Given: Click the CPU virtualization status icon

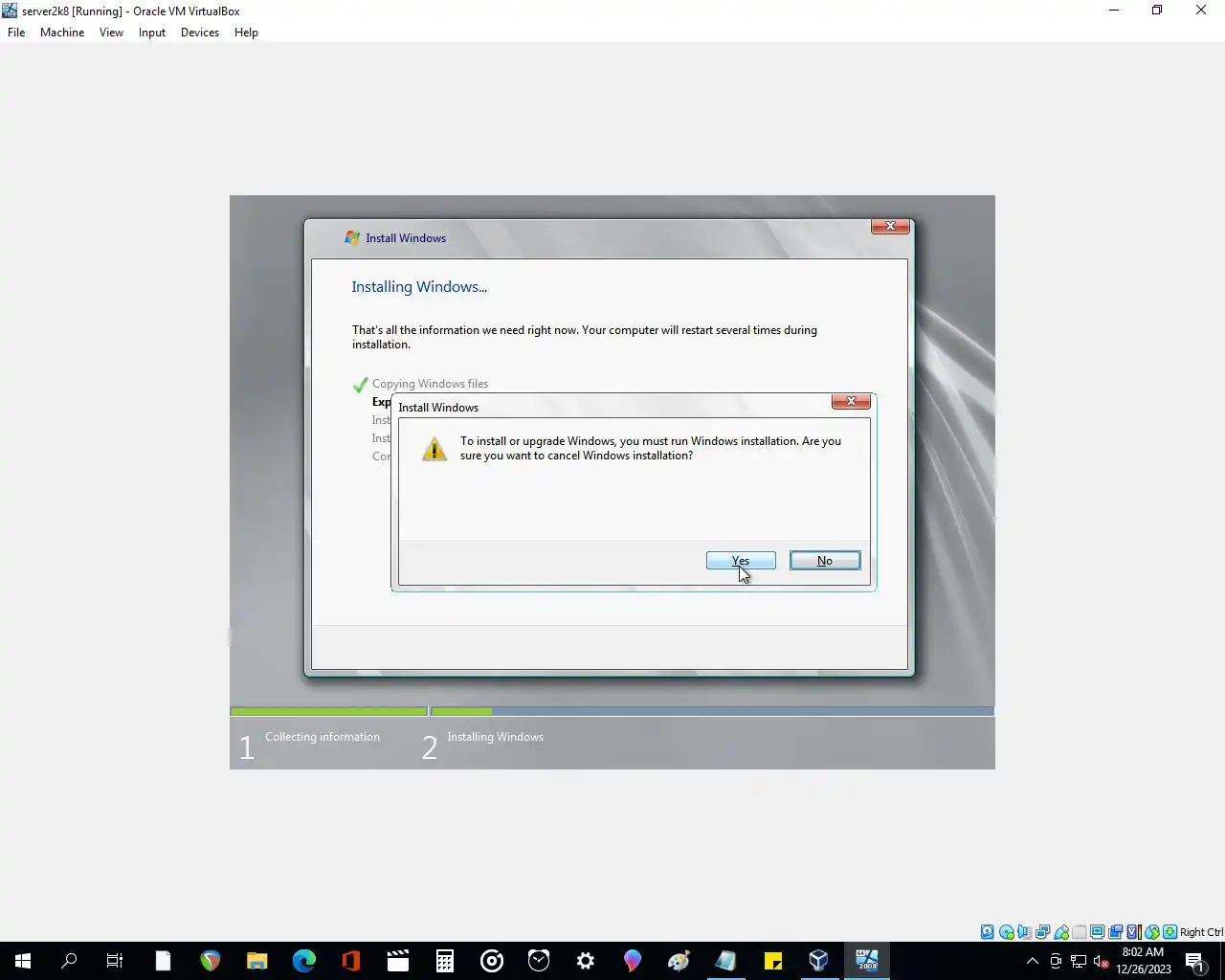Looking at the screenshot, I should point(1134,932).
